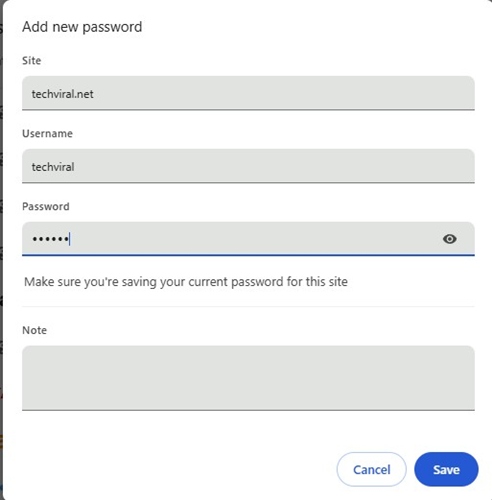Click the 'Add new password' dialog title
Viewport: 492px width, 500px height.
click(x=82, y=27)
